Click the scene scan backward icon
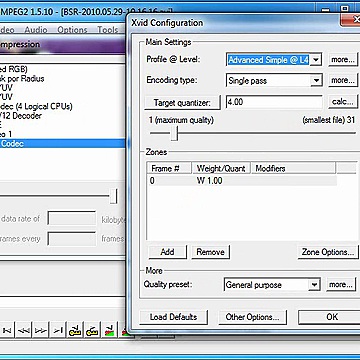Screen dimensions: 360x360 (109, 330)
